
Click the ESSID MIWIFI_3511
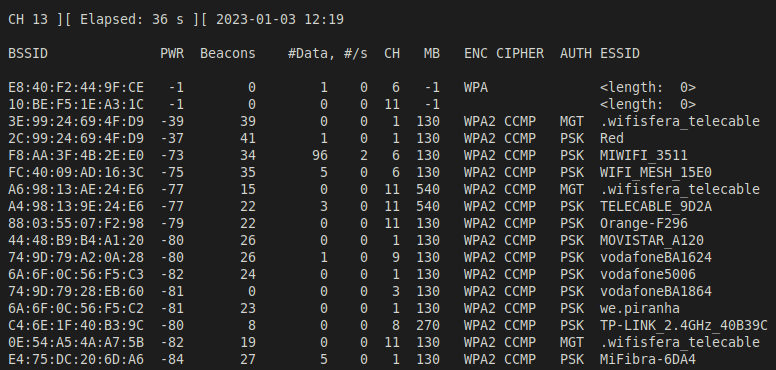644,155
